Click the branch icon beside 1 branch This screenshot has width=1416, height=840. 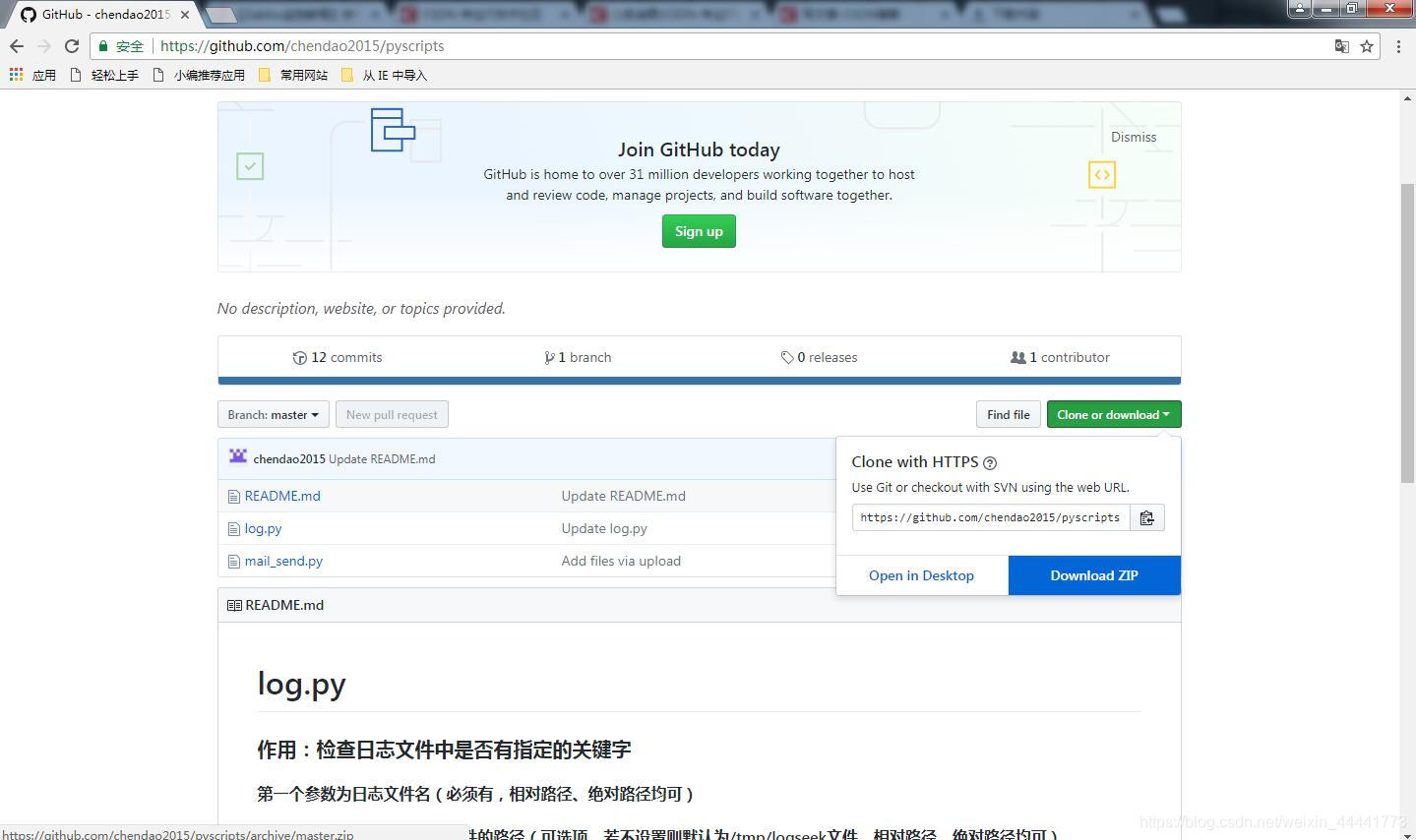(x=549, y=358)
